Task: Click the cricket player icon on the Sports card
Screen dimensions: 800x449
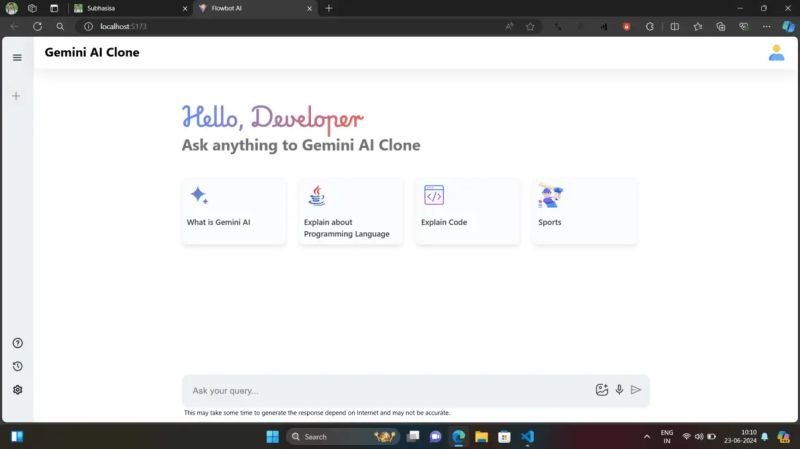Action: [551, 195]
